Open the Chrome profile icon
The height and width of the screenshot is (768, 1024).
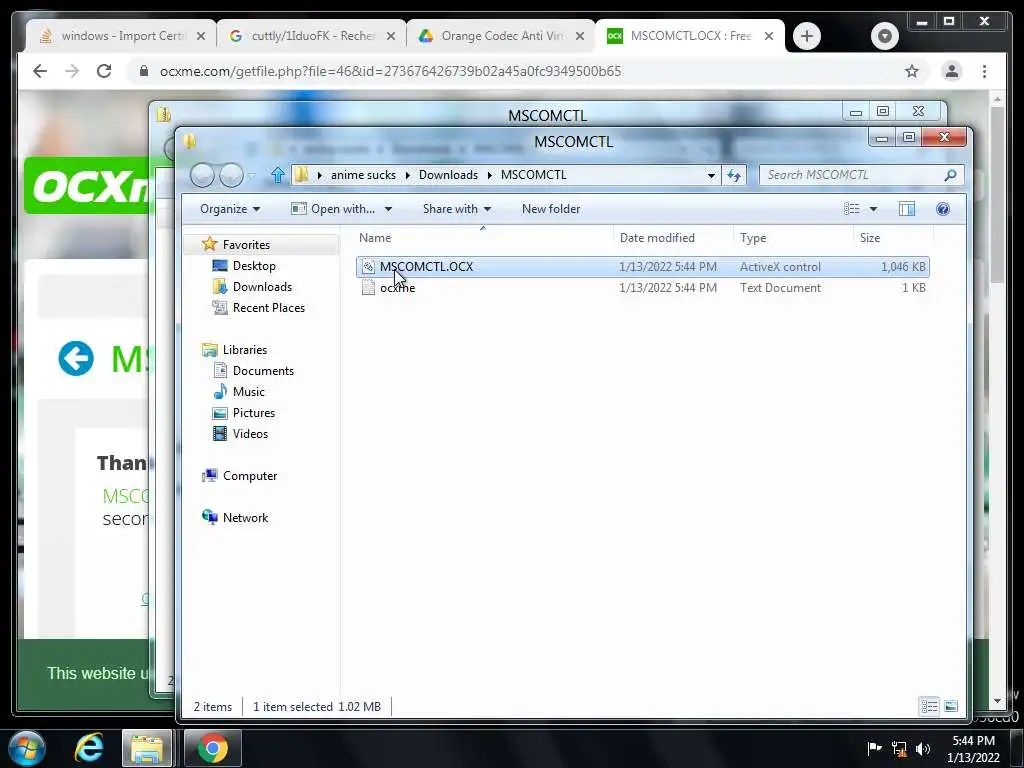point(952,71)
